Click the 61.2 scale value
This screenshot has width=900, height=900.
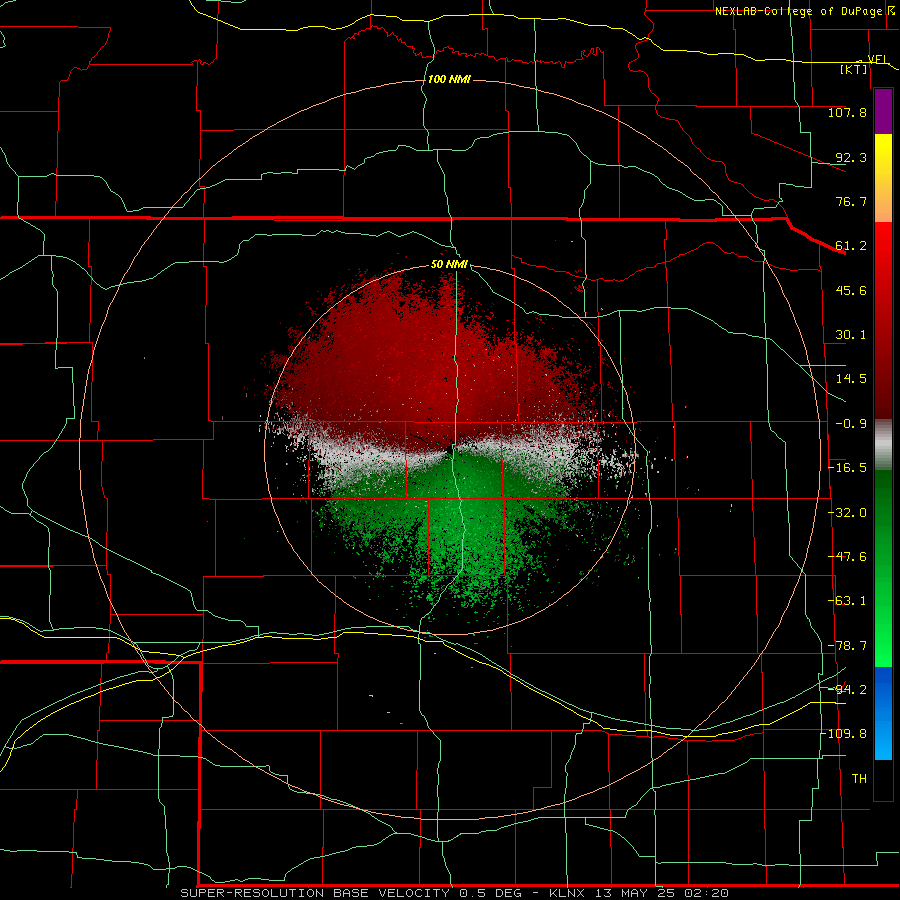(851, 246)
